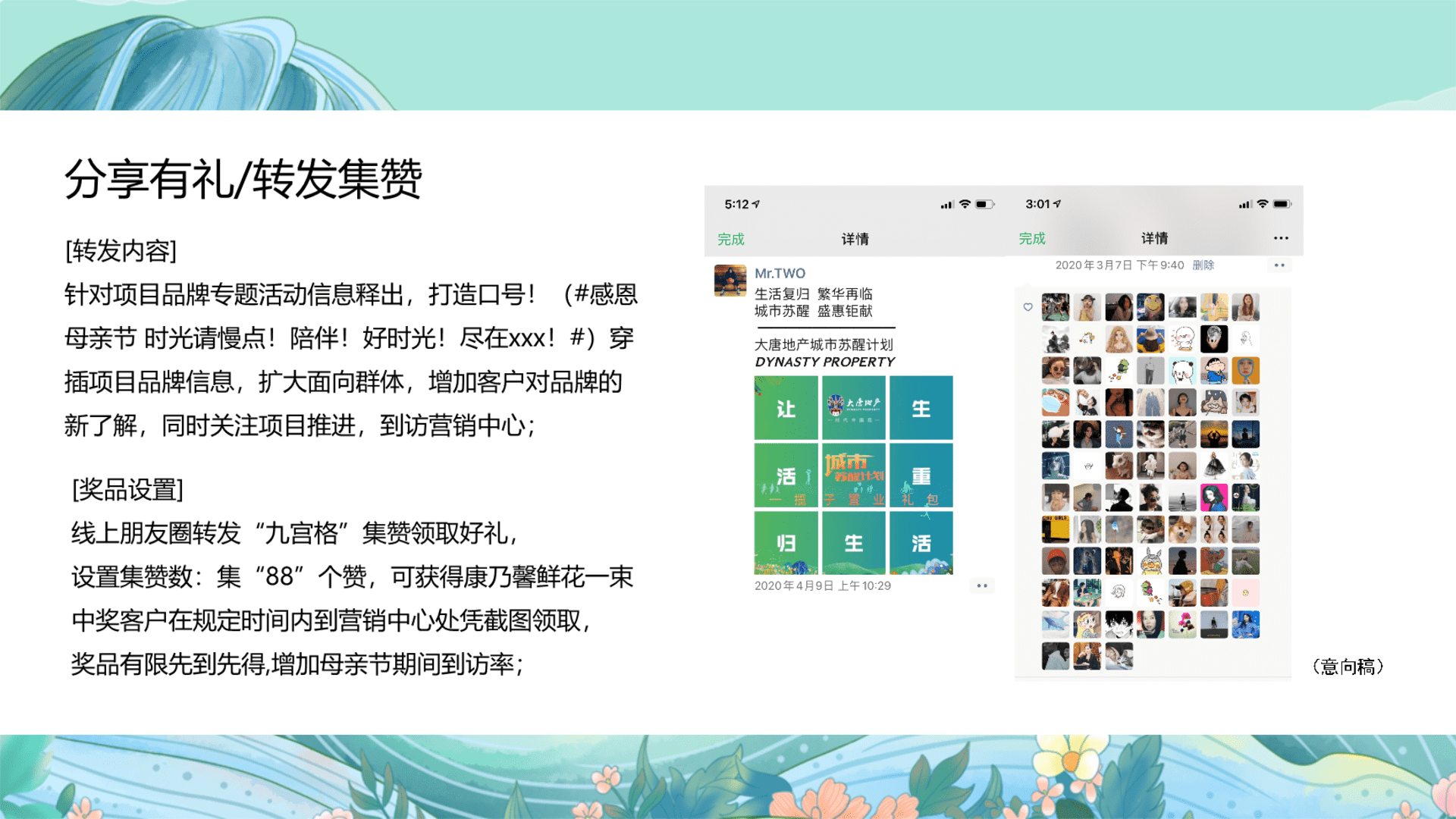Open the 城市苏醒计划 center tile
This screenshot has height=819, width=1456.
click(854, 475)
